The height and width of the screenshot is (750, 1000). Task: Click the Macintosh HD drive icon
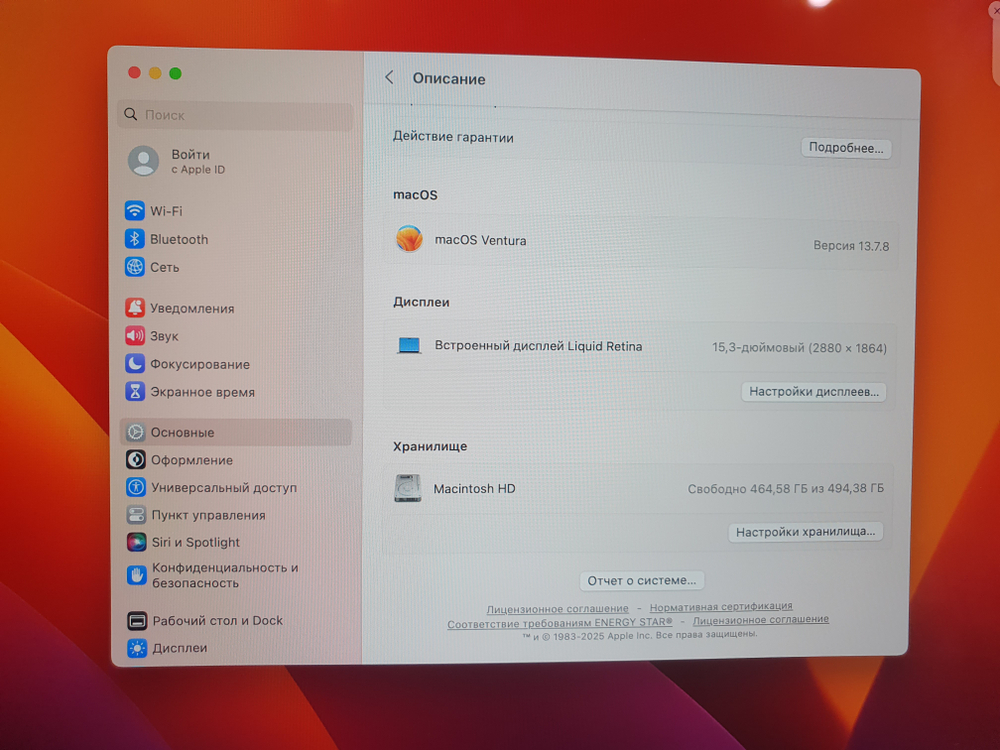[x=408, y=488]
